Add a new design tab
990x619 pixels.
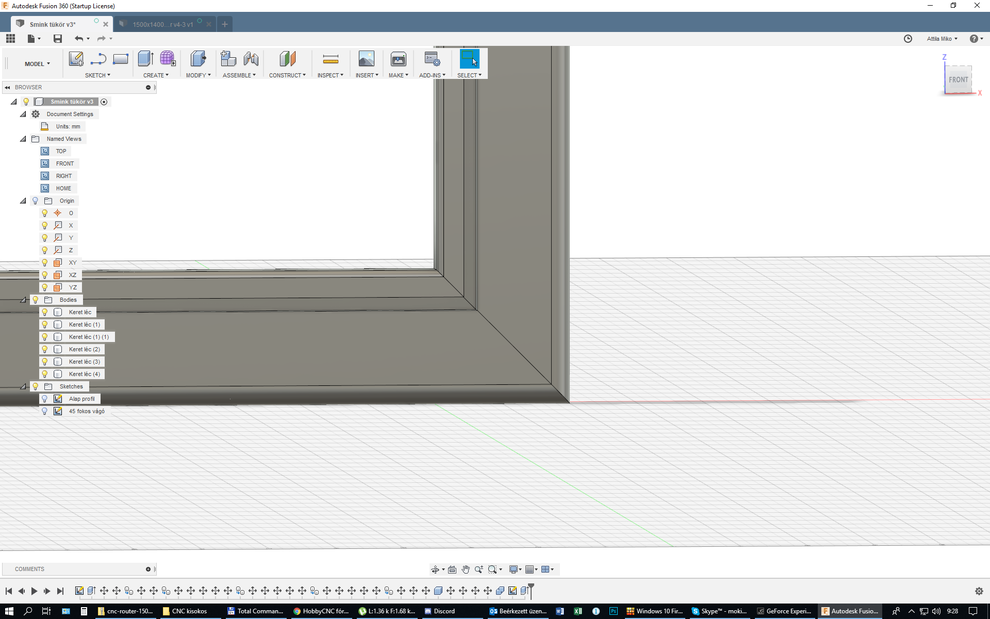click(x=224, y=24)
